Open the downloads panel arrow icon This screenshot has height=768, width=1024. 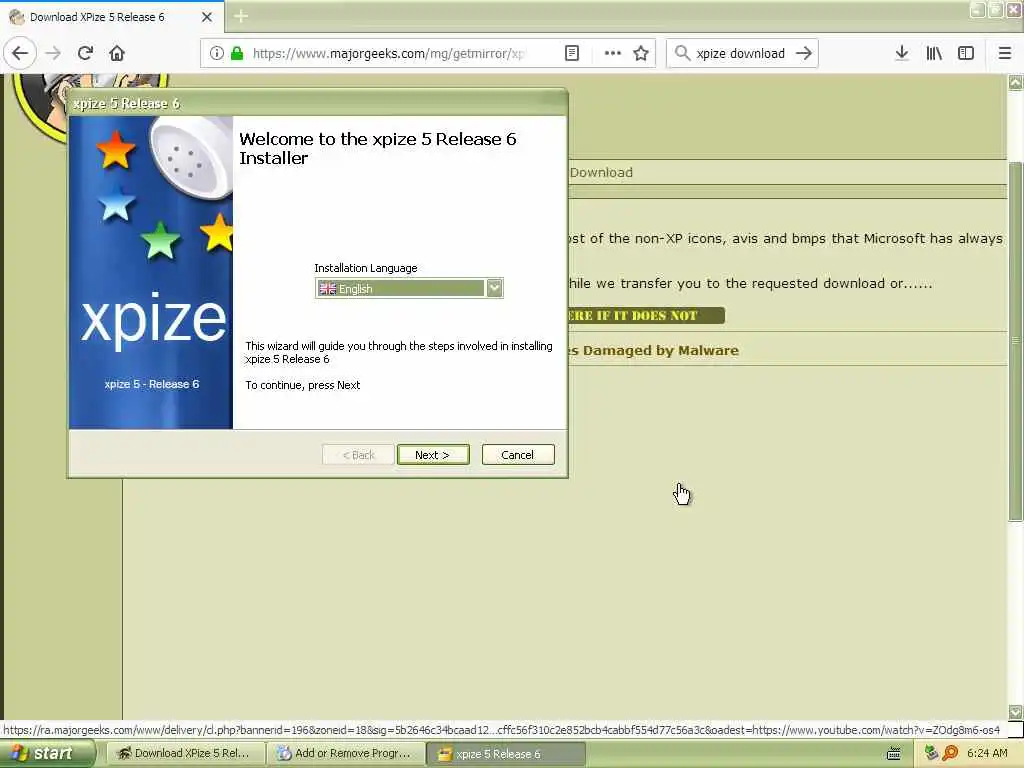(902, 53)
